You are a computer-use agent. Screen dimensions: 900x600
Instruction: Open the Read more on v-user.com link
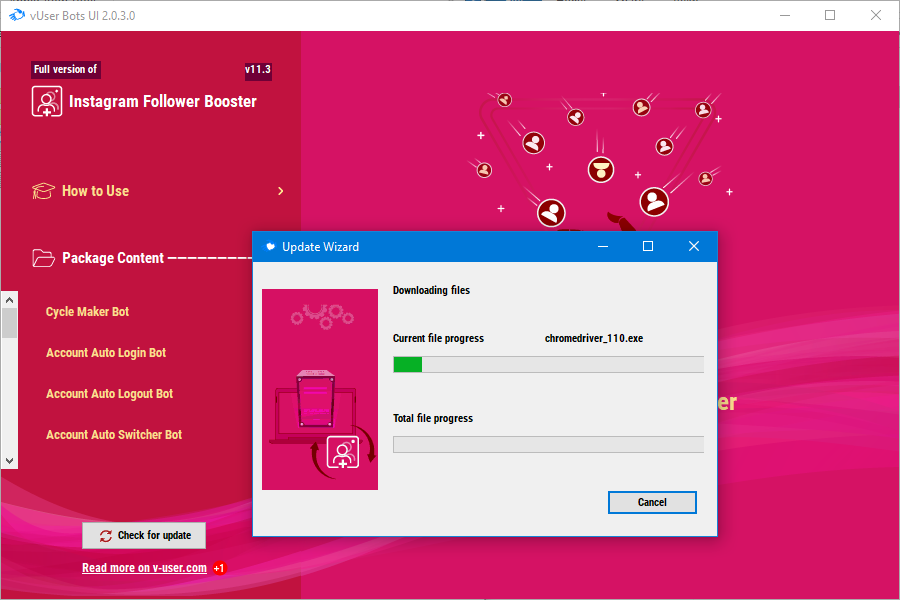(x=144, y=568)
